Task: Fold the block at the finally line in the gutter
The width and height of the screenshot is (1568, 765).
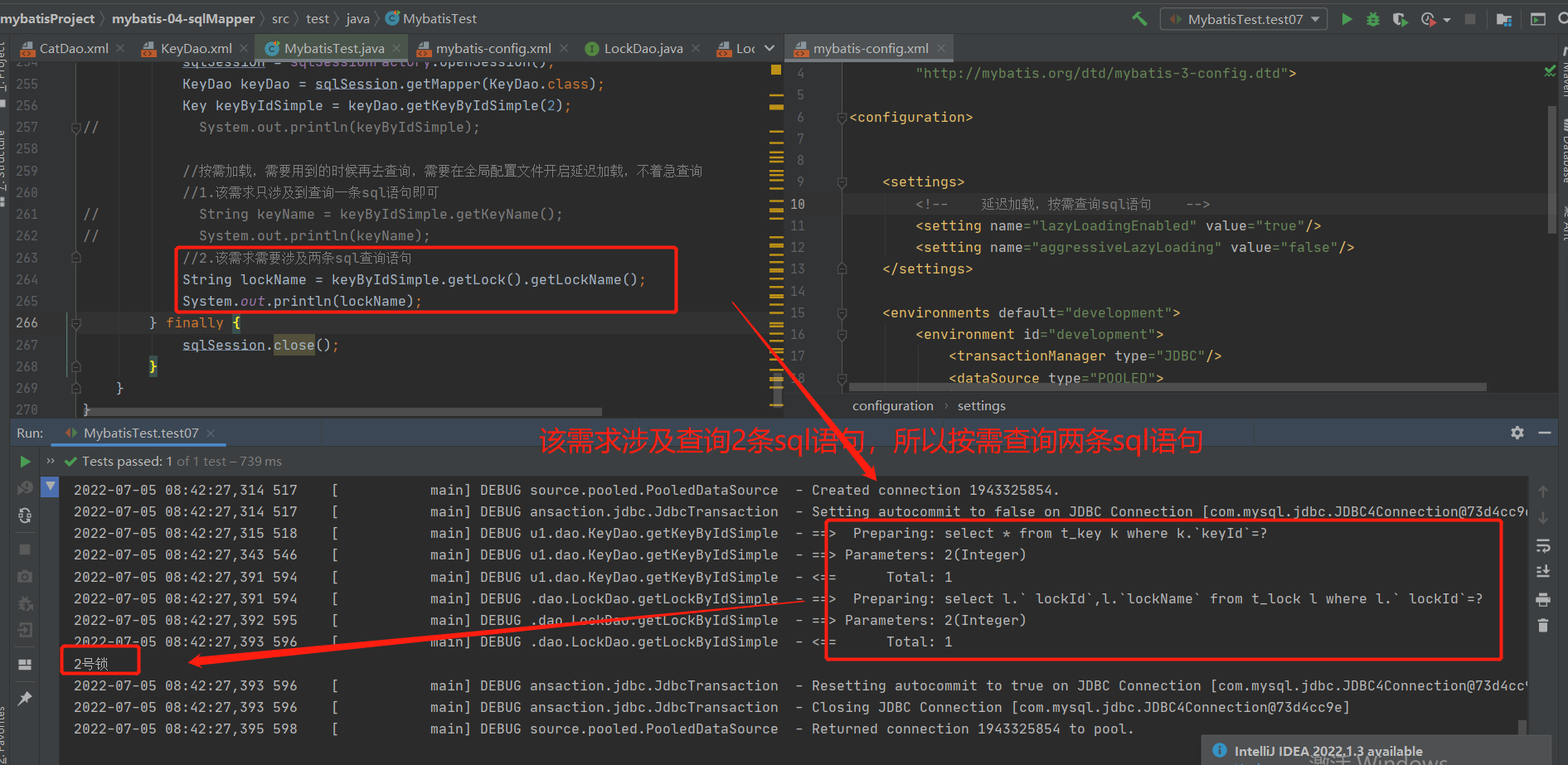Action: [75, 323]
